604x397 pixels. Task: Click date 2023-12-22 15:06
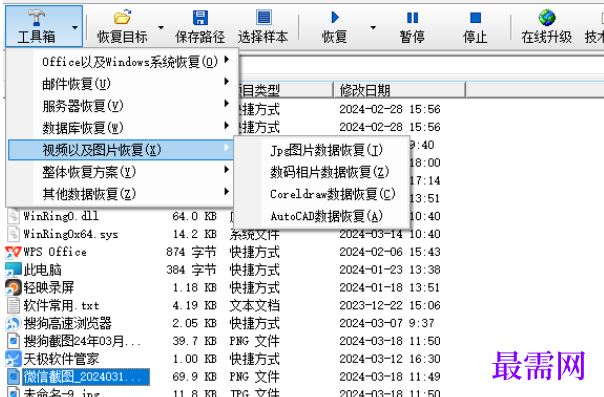(x=389, y=305)
